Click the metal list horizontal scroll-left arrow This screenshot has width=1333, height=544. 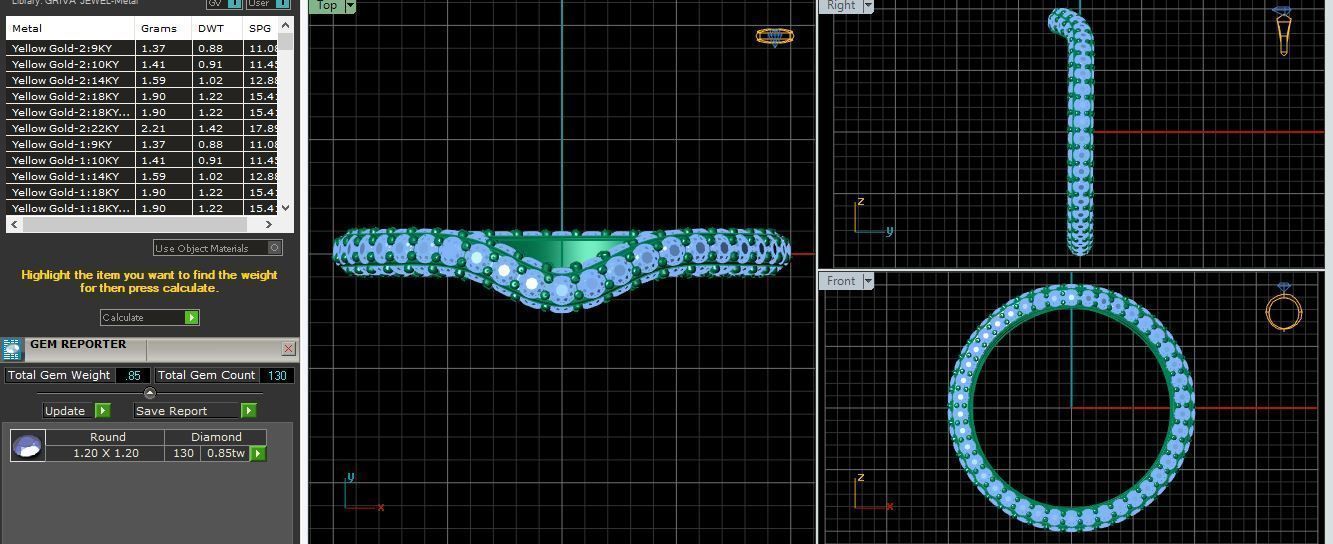[x=13, y=223]
